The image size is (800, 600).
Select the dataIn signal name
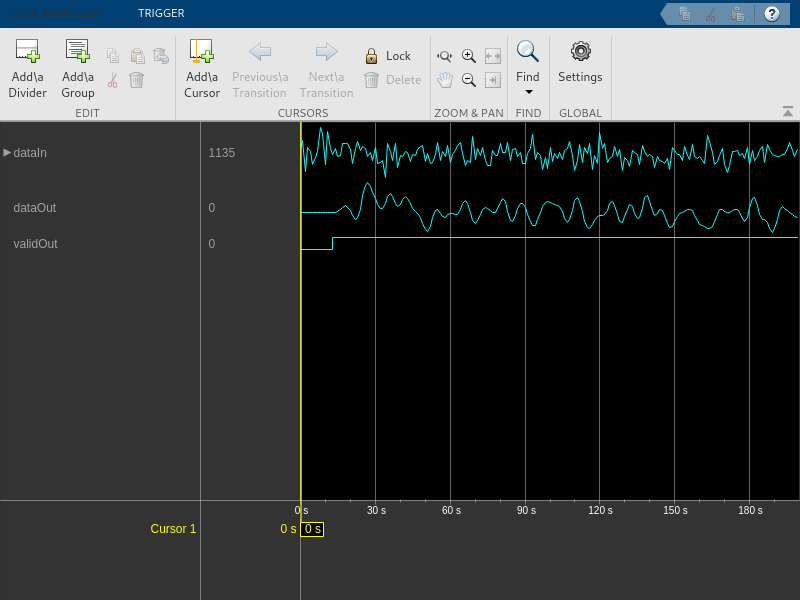pyautogui.click(x=30, y=153)
